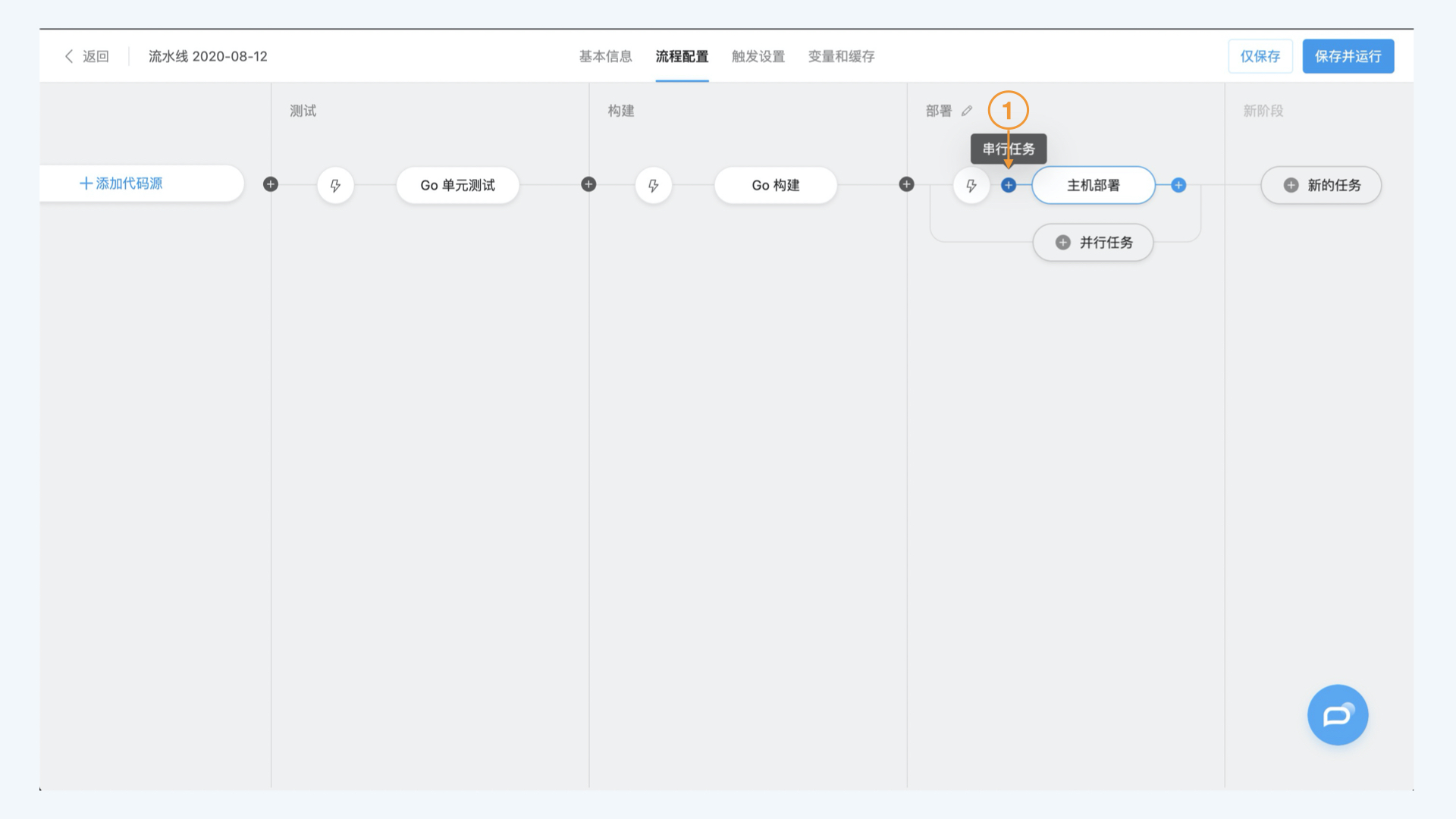1456x819 pixels.
Task: Open 变量和缓存 tab
Action: point(841,56)
